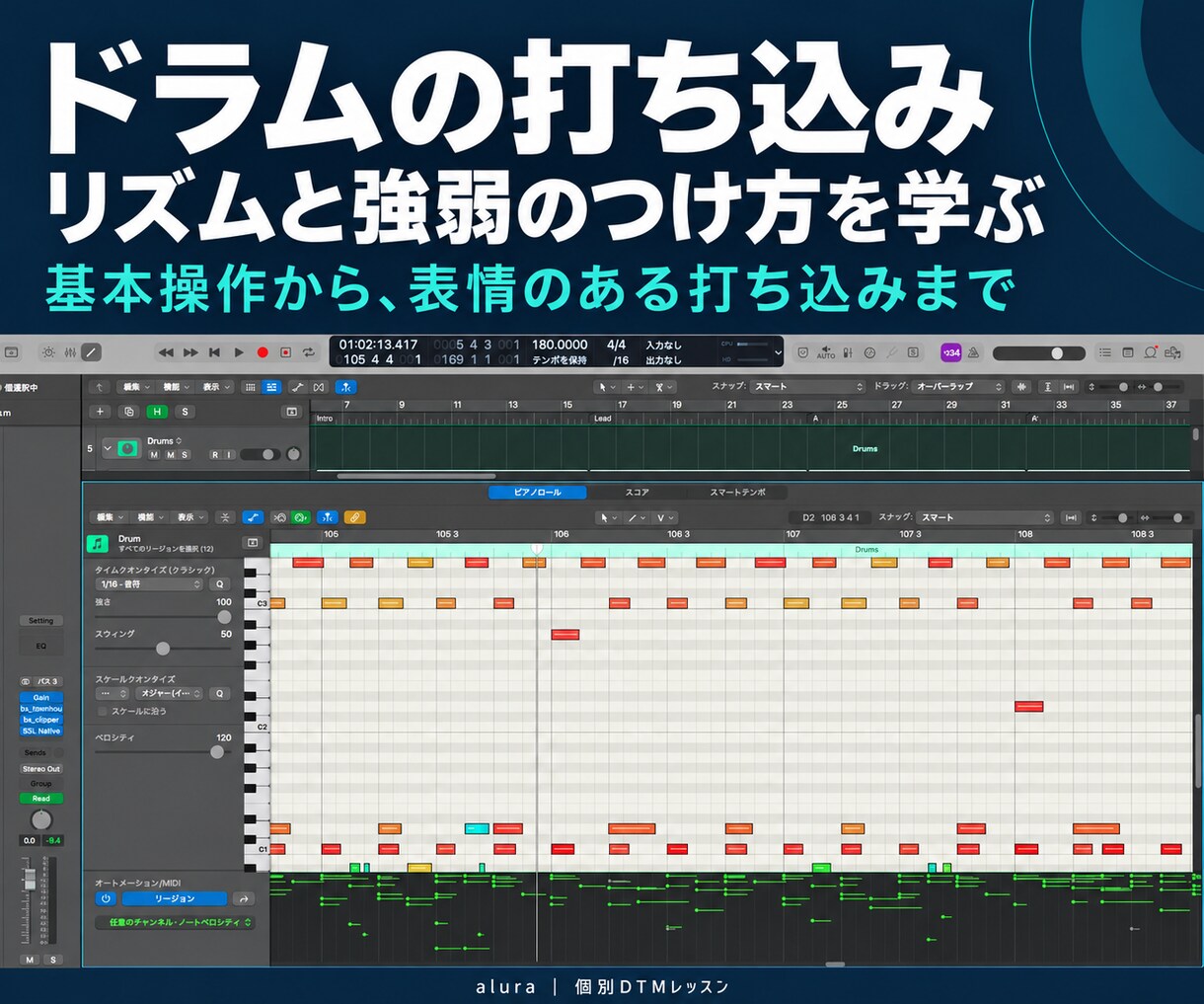Click the Tuner button in the control bar
Screen dimensions: 1204x1004
pos(891,352)
